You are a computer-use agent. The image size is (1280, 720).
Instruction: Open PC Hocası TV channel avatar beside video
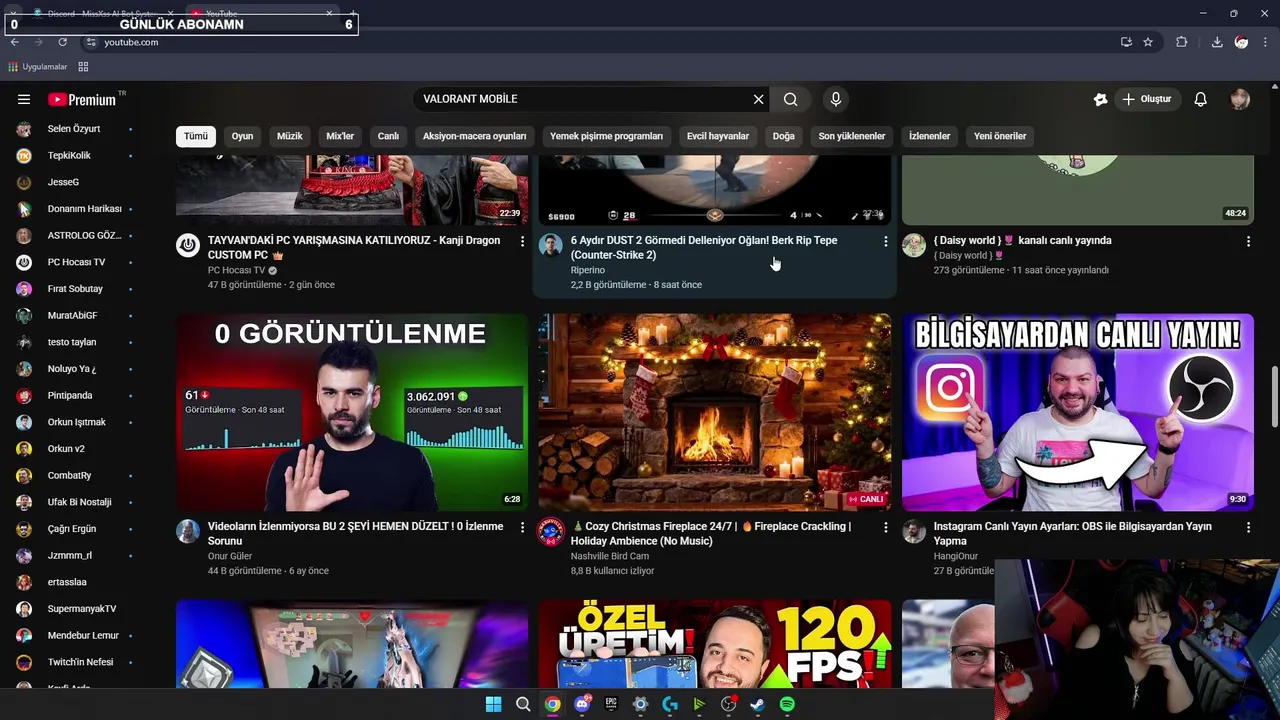pos(188,245)
